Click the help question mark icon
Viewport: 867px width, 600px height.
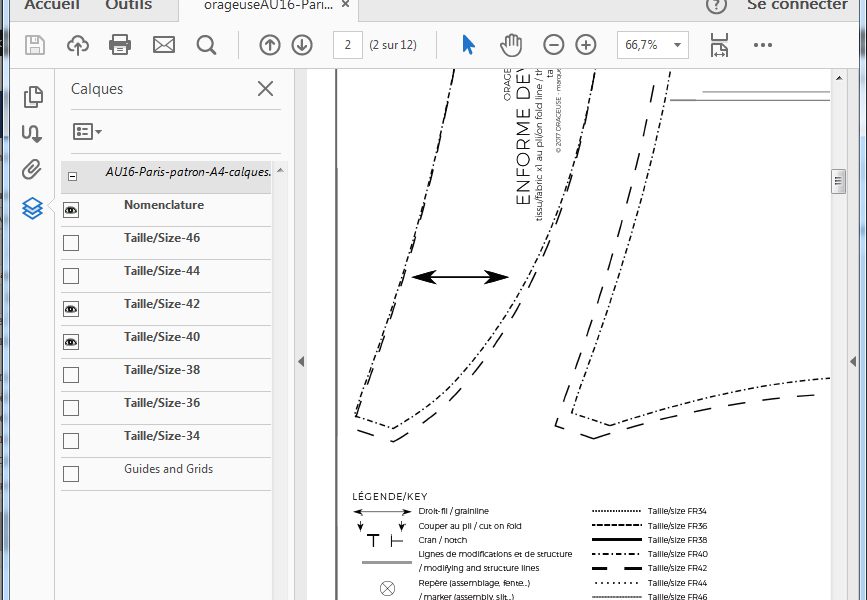pos(716,6)
